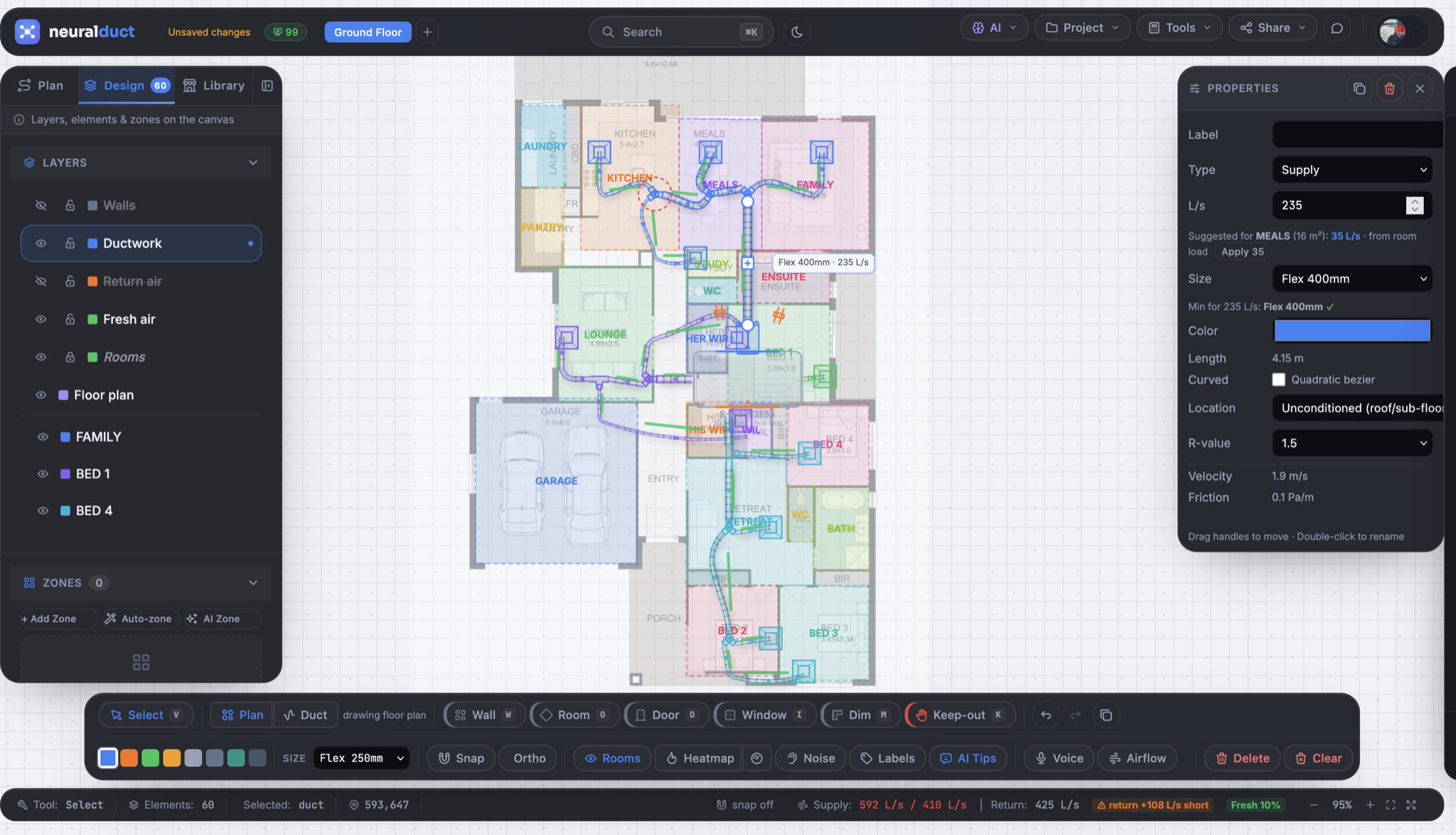Click the round icon beside Heatmap

click(x=757, y=759)
